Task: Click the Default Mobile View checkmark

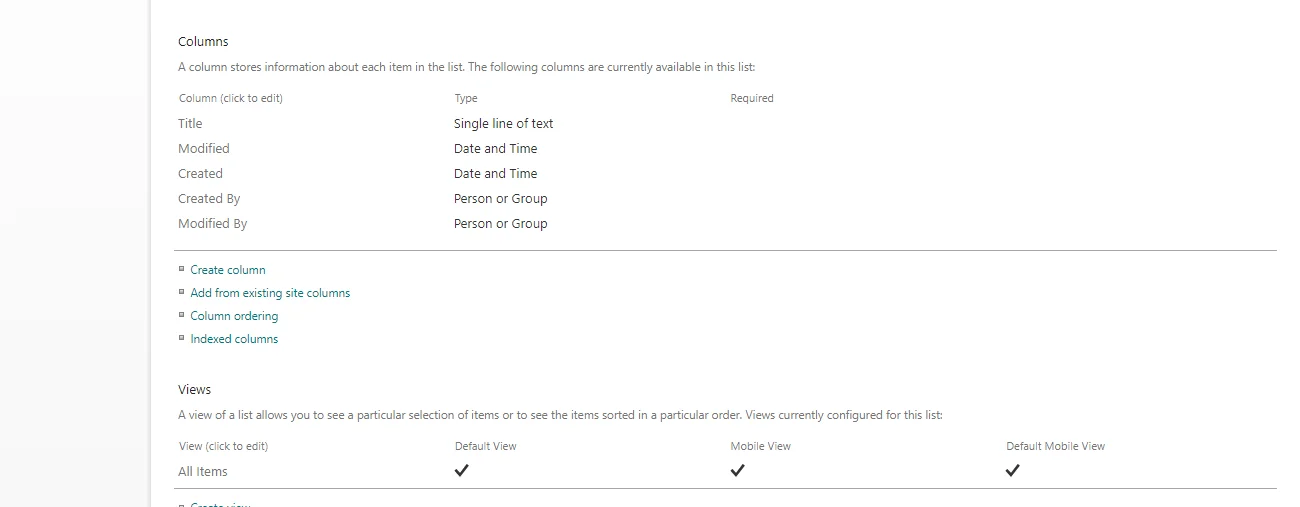Action: coord(1012,471)
